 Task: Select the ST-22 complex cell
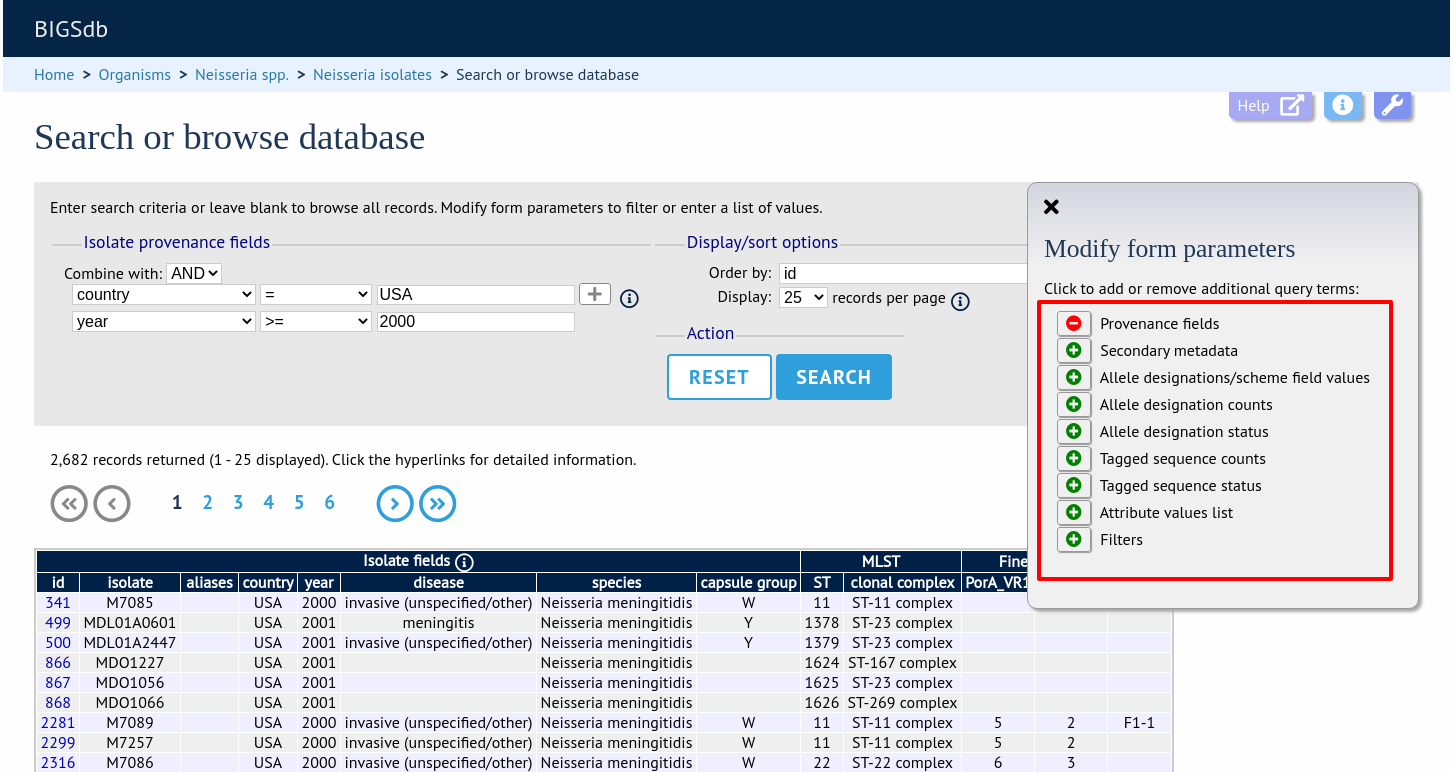pyautogui.click(x=902, y=762)
